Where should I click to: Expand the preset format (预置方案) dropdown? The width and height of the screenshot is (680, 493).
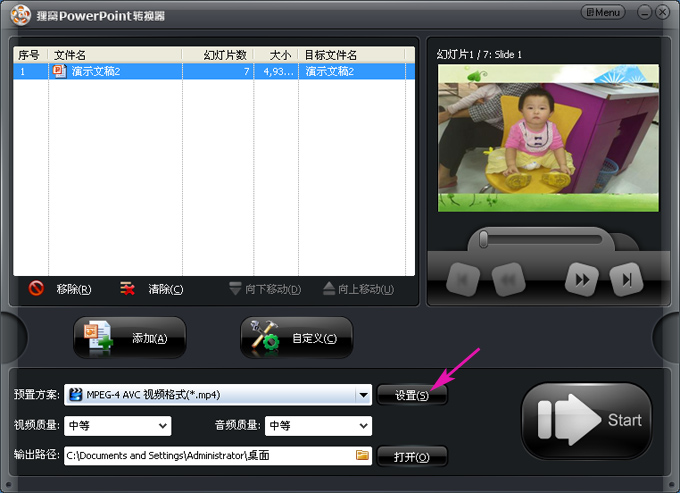click(363, 395)
